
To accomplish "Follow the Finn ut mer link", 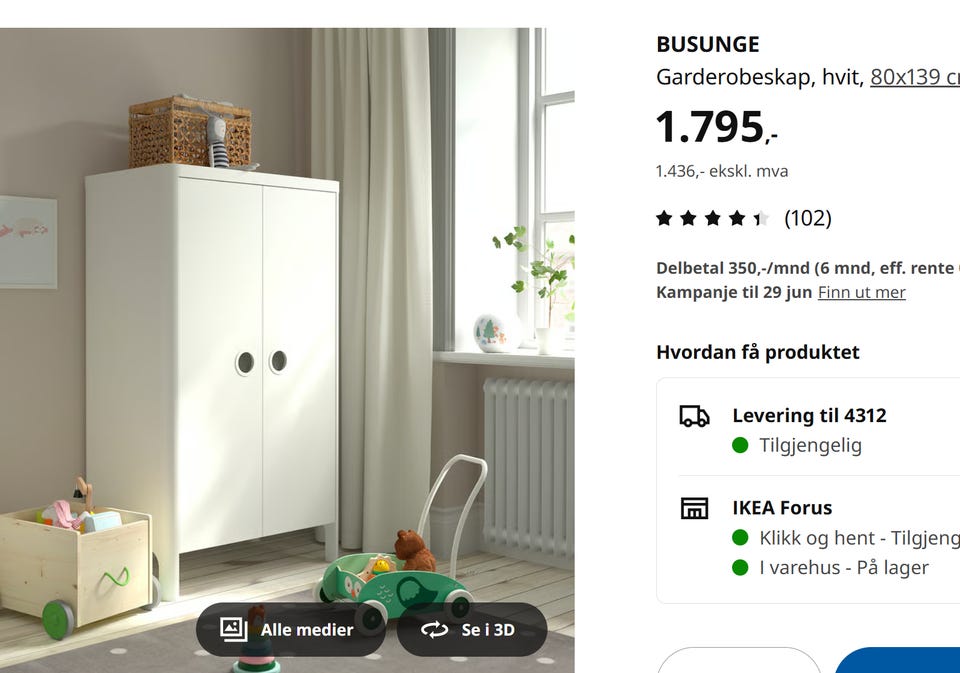I will coord(861,292).
